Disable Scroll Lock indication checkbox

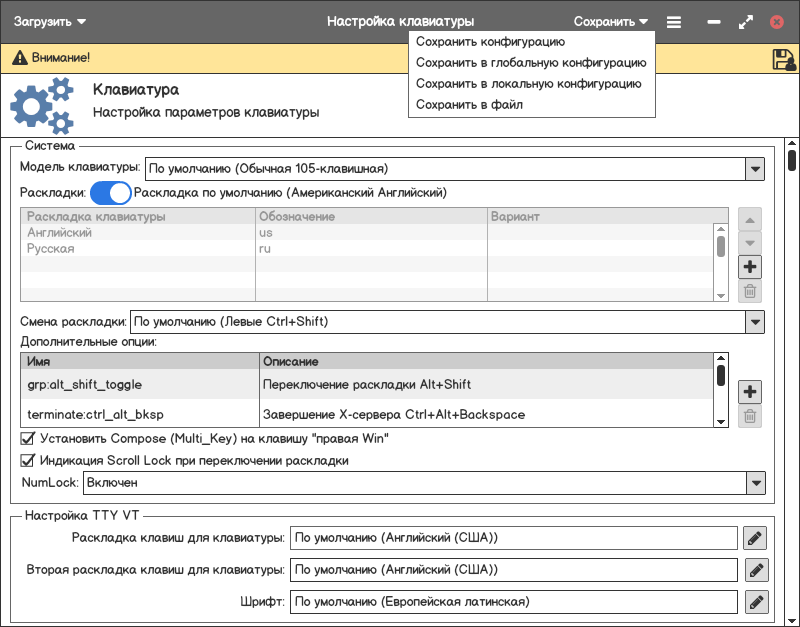tap(28, 461)
